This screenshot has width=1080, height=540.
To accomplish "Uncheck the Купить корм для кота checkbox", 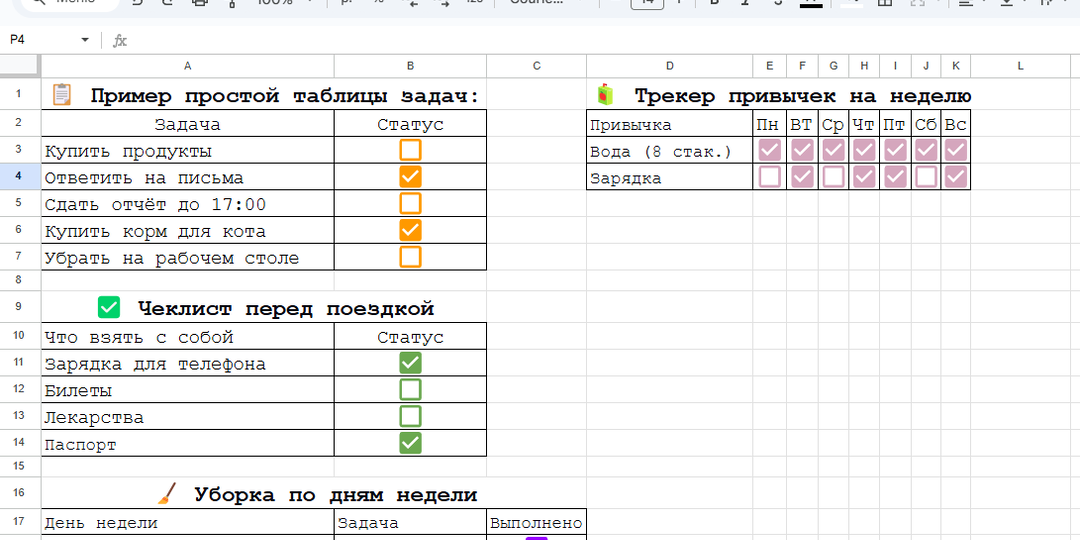I will [411, 230].
